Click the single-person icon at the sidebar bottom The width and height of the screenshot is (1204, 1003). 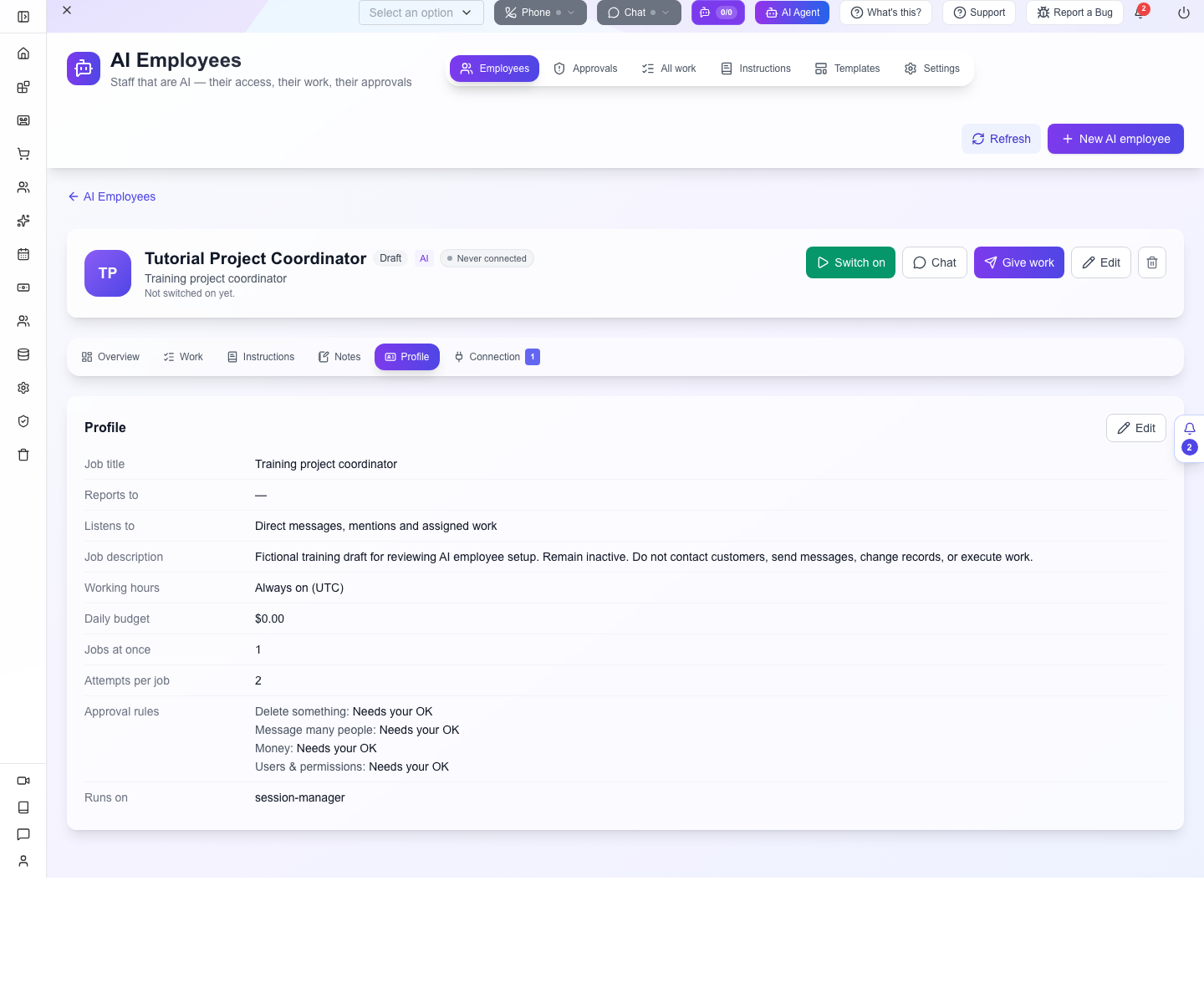coord(23,861)
